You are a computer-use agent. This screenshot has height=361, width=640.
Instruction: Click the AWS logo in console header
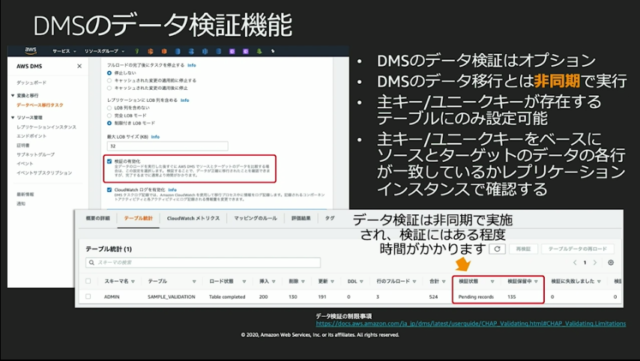[31, 51]
